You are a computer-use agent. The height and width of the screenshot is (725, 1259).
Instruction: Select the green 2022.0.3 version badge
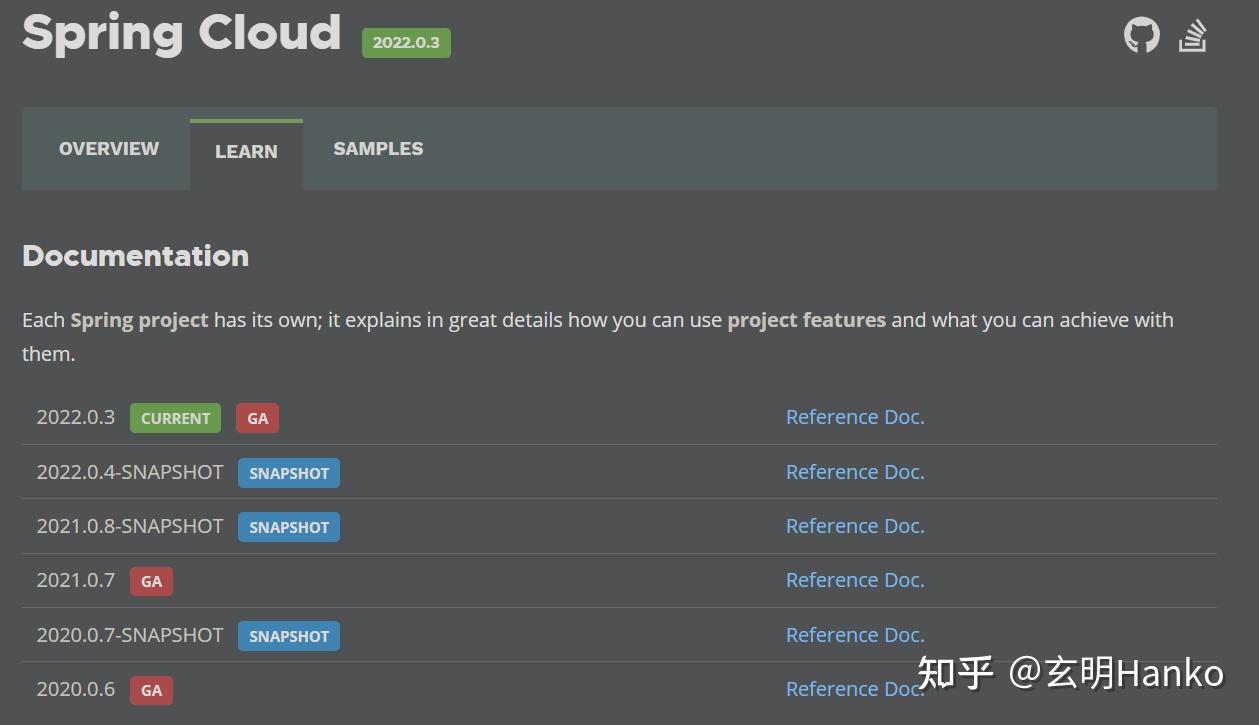[x=406, y=42]
